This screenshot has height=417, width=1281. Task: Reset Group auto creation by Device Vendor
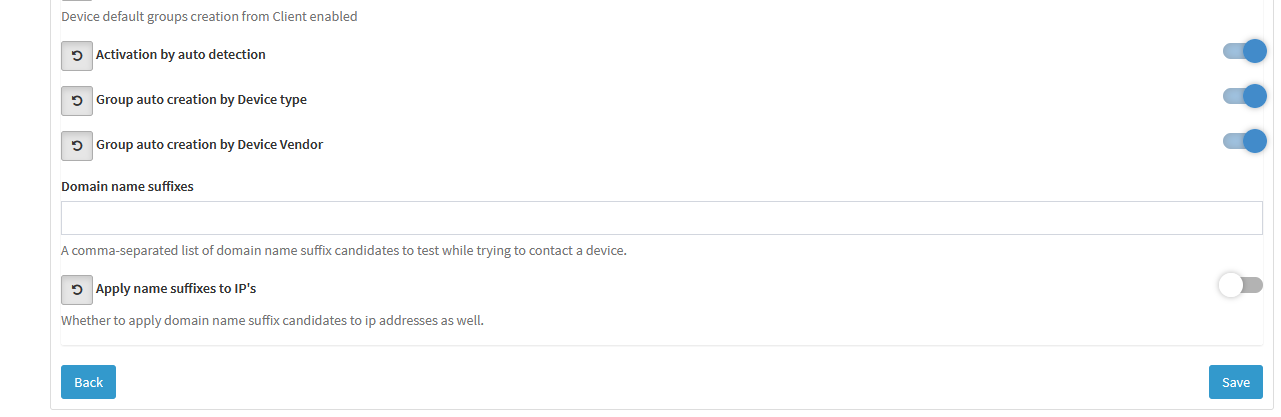(77, 145)
